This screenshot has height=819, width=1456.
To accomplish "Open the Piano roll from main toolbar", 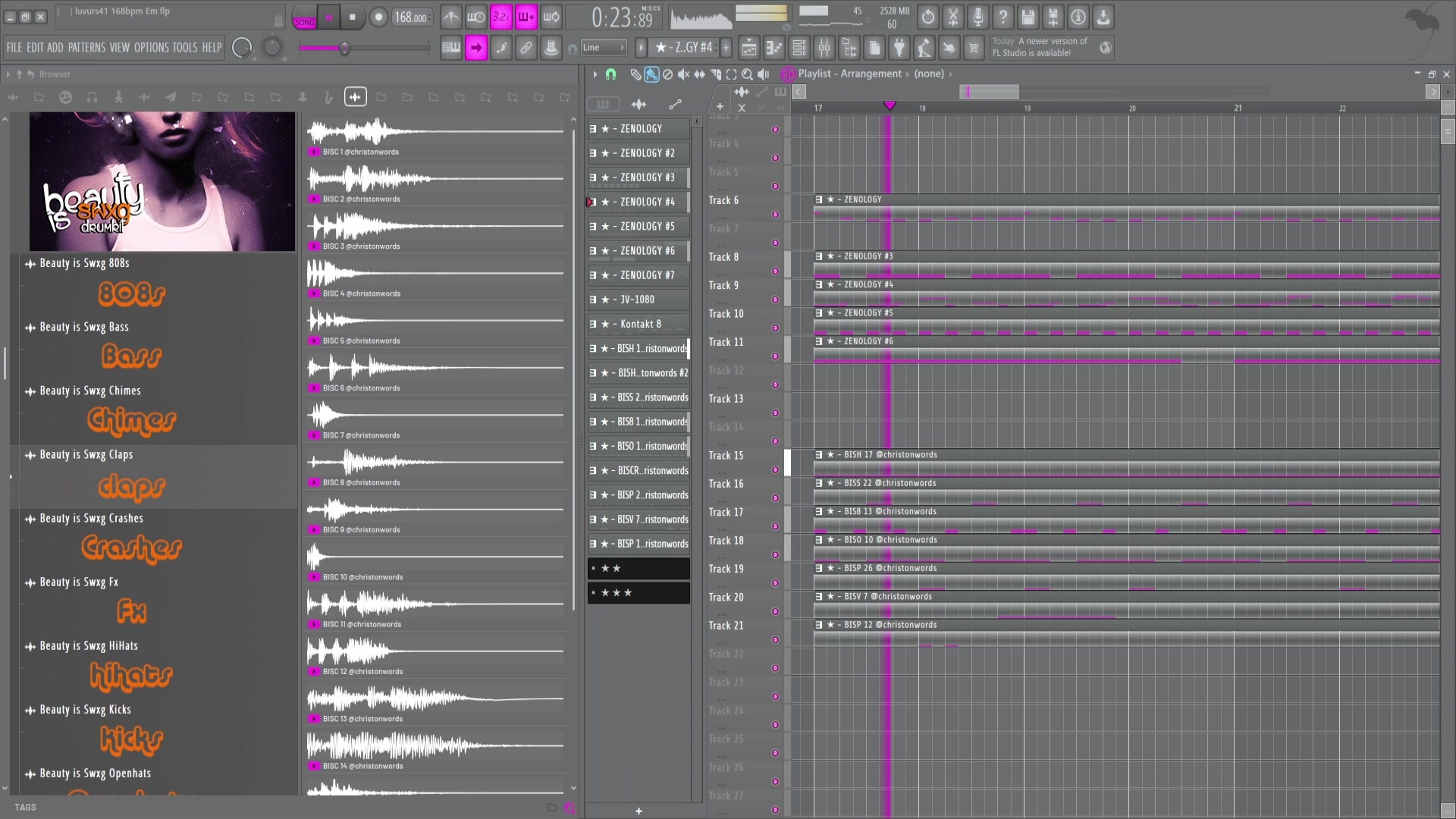I will (x=773, y=49).
